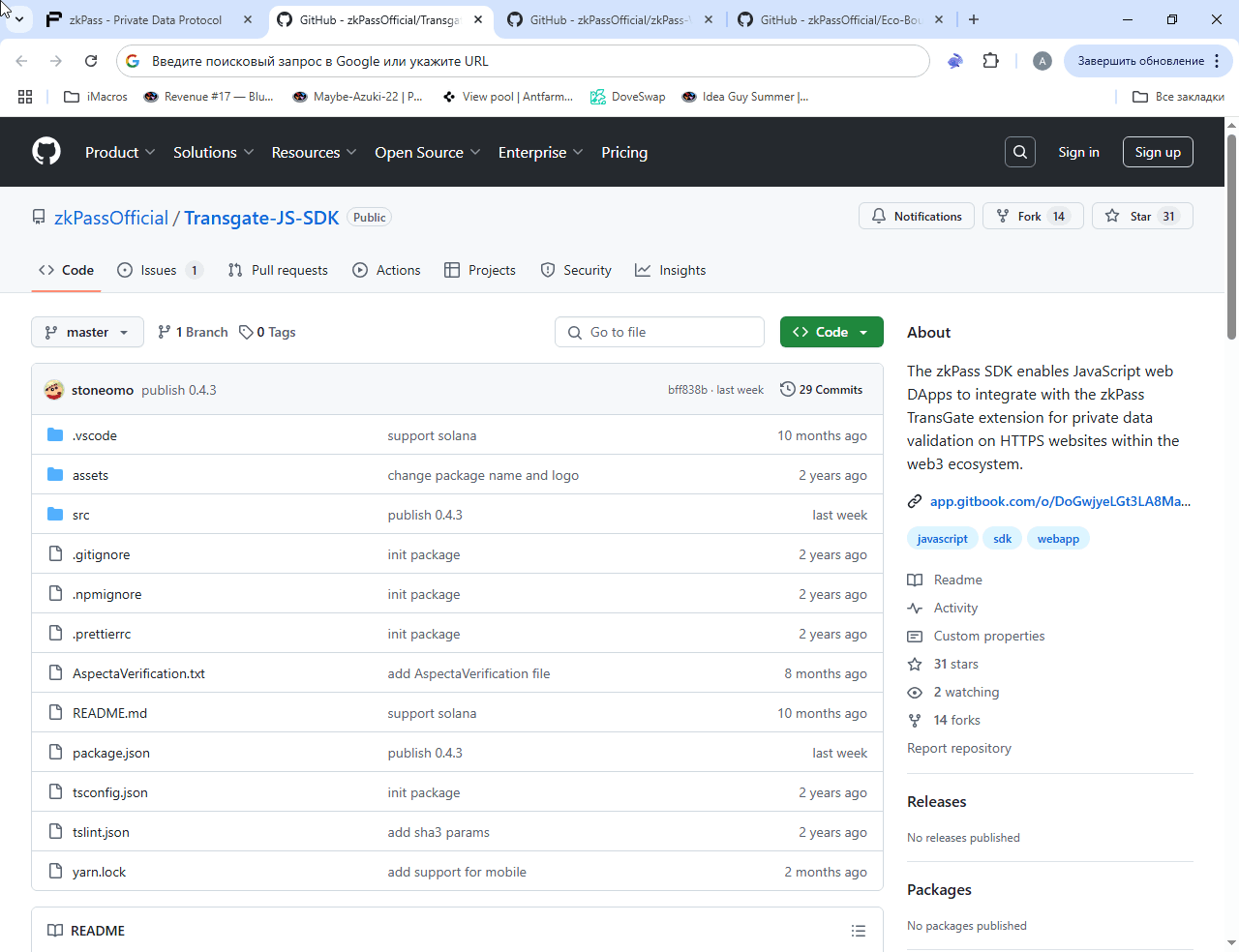
Task: Open the GitHub search magnifier icon
Action: 1020,152
